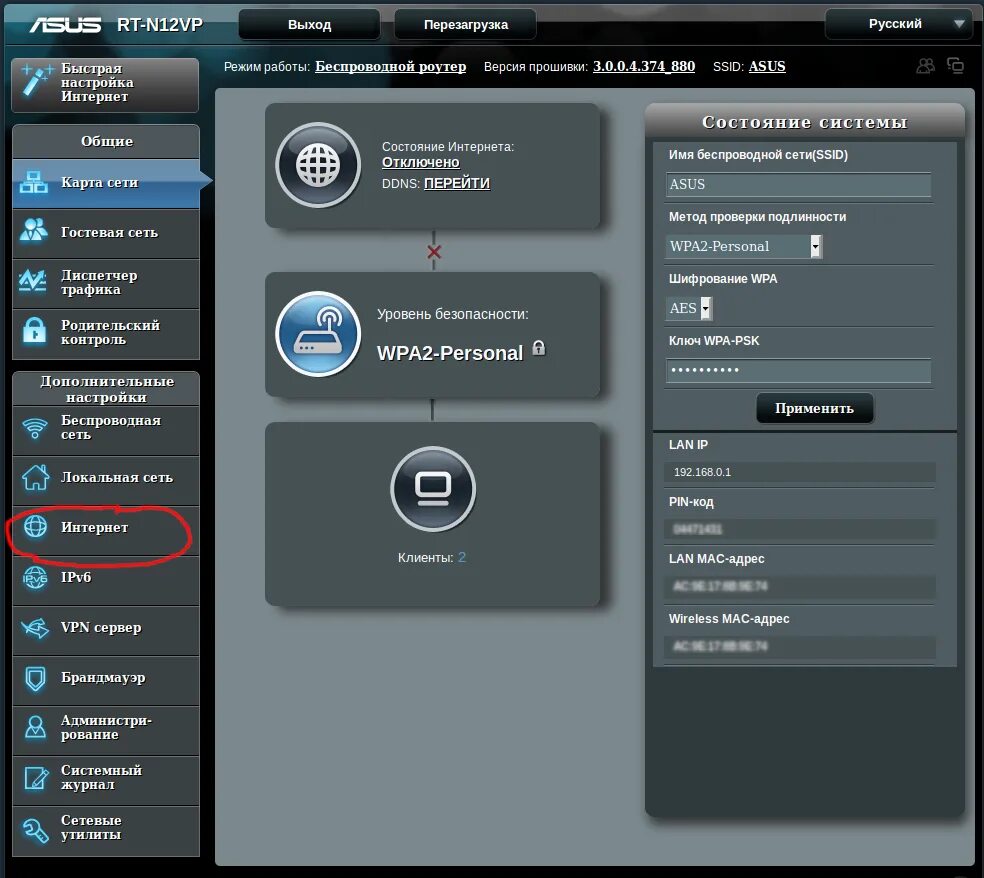The height and width of the screenshot is (878, 984).
Task: Click the Карта сети network map icon
Action: tap(33, 182)
